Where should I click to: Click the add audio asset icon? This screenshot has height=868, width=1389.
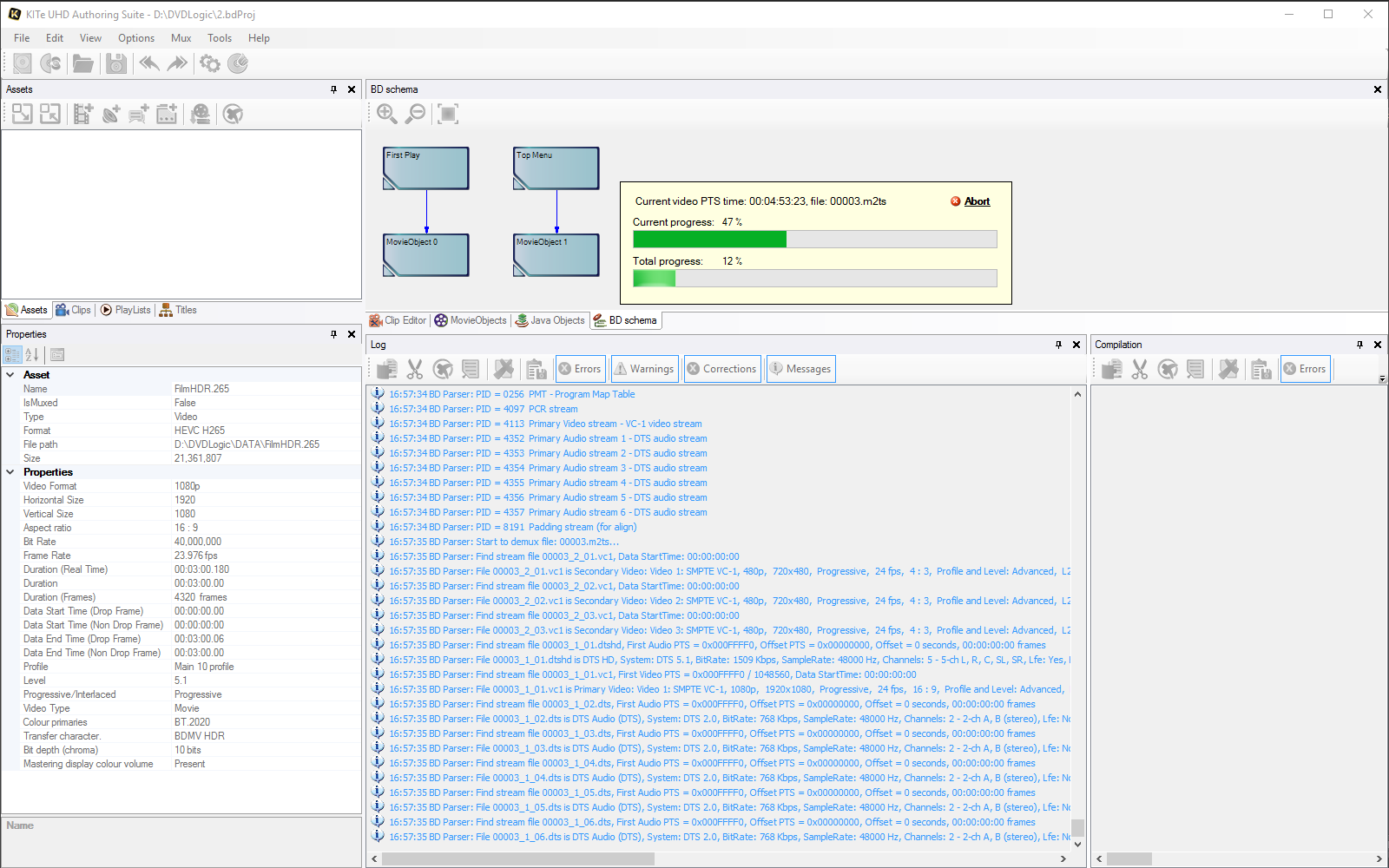tap(111, 114)
